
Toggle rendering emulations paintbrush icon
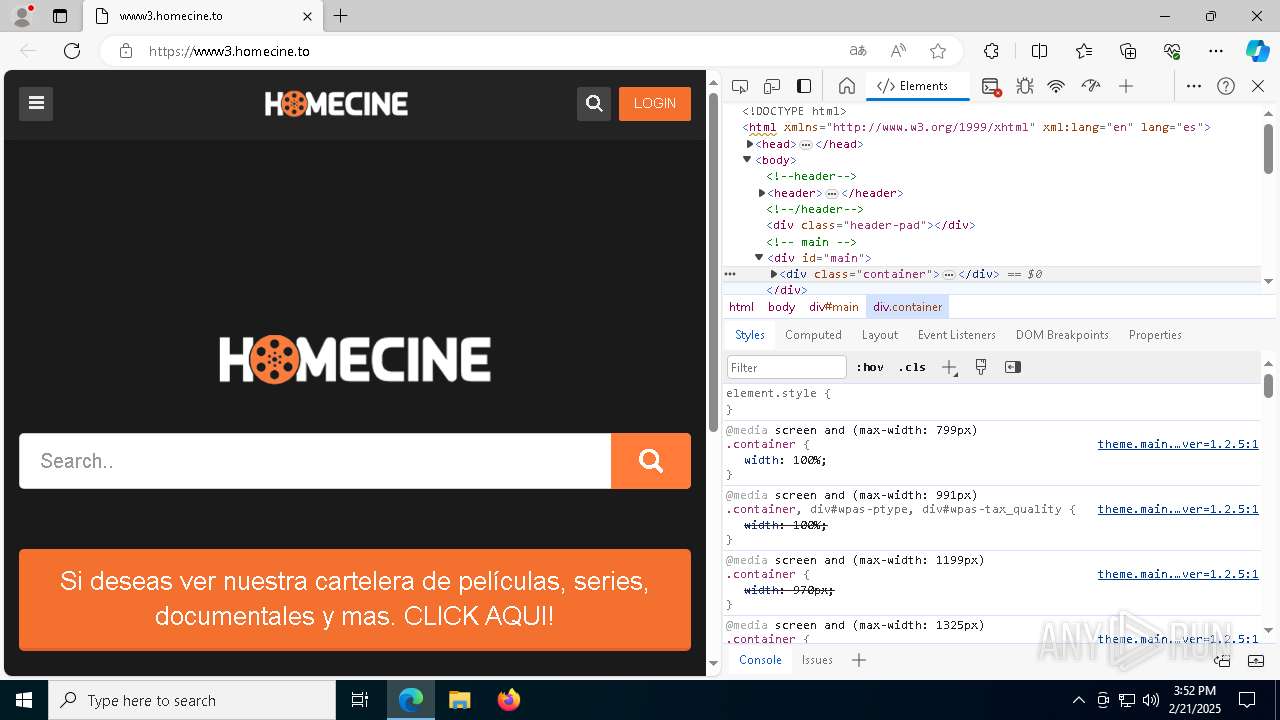[981, 367]
